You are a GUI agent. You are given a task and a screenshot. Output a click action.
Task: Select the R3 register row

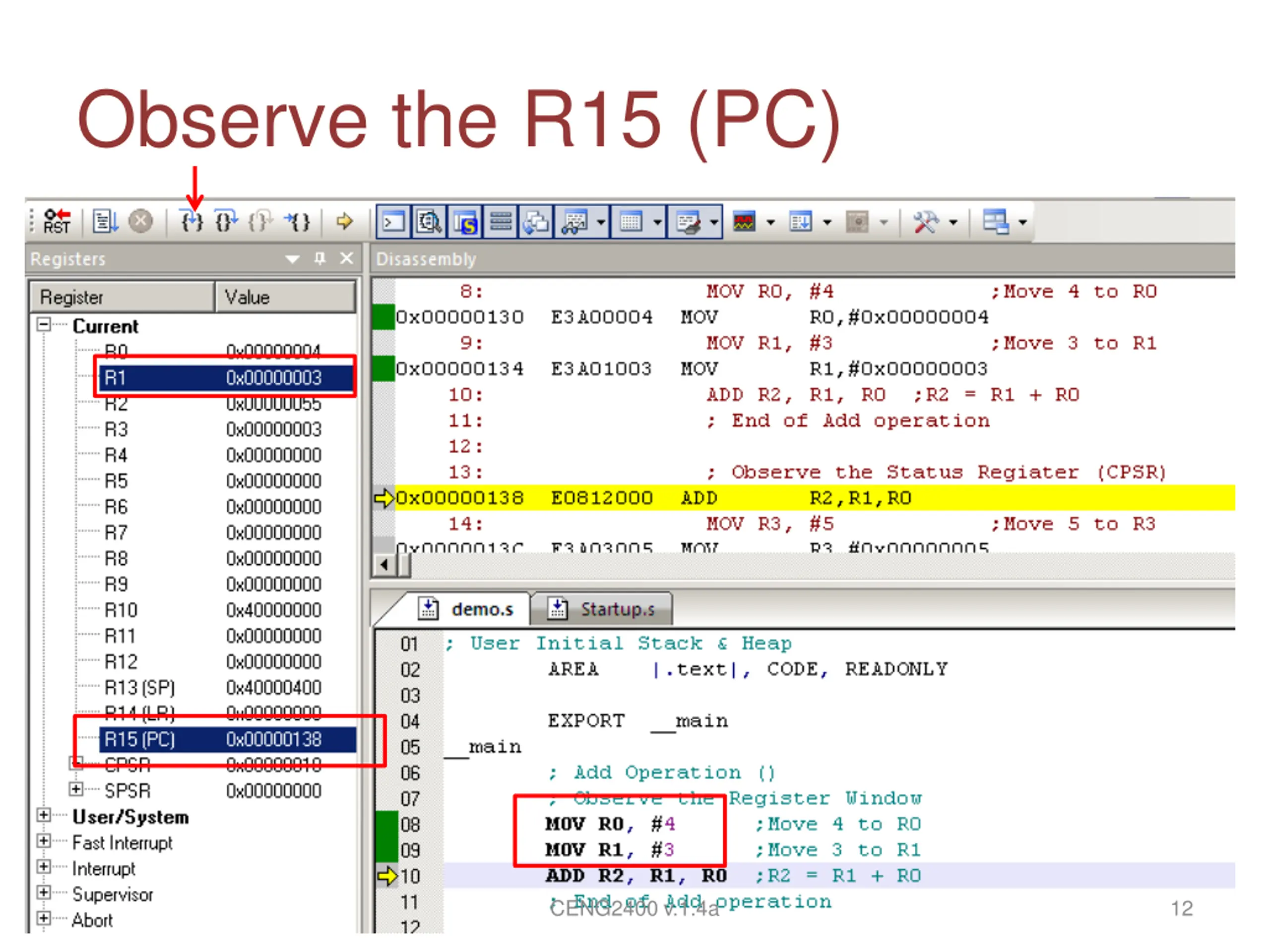tap(214, 429)
